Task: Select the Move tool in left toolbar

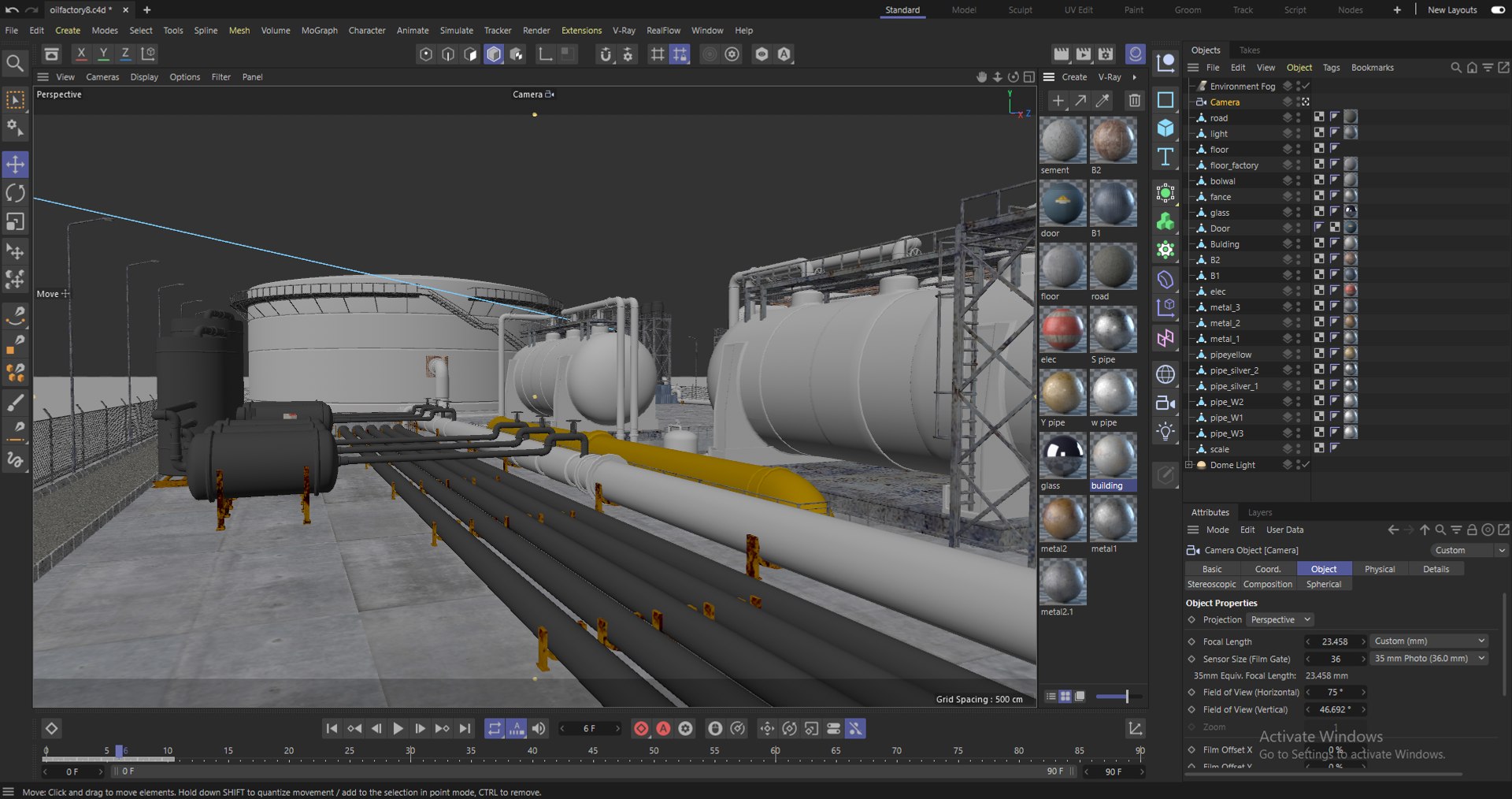Action: tap(15, 165)
